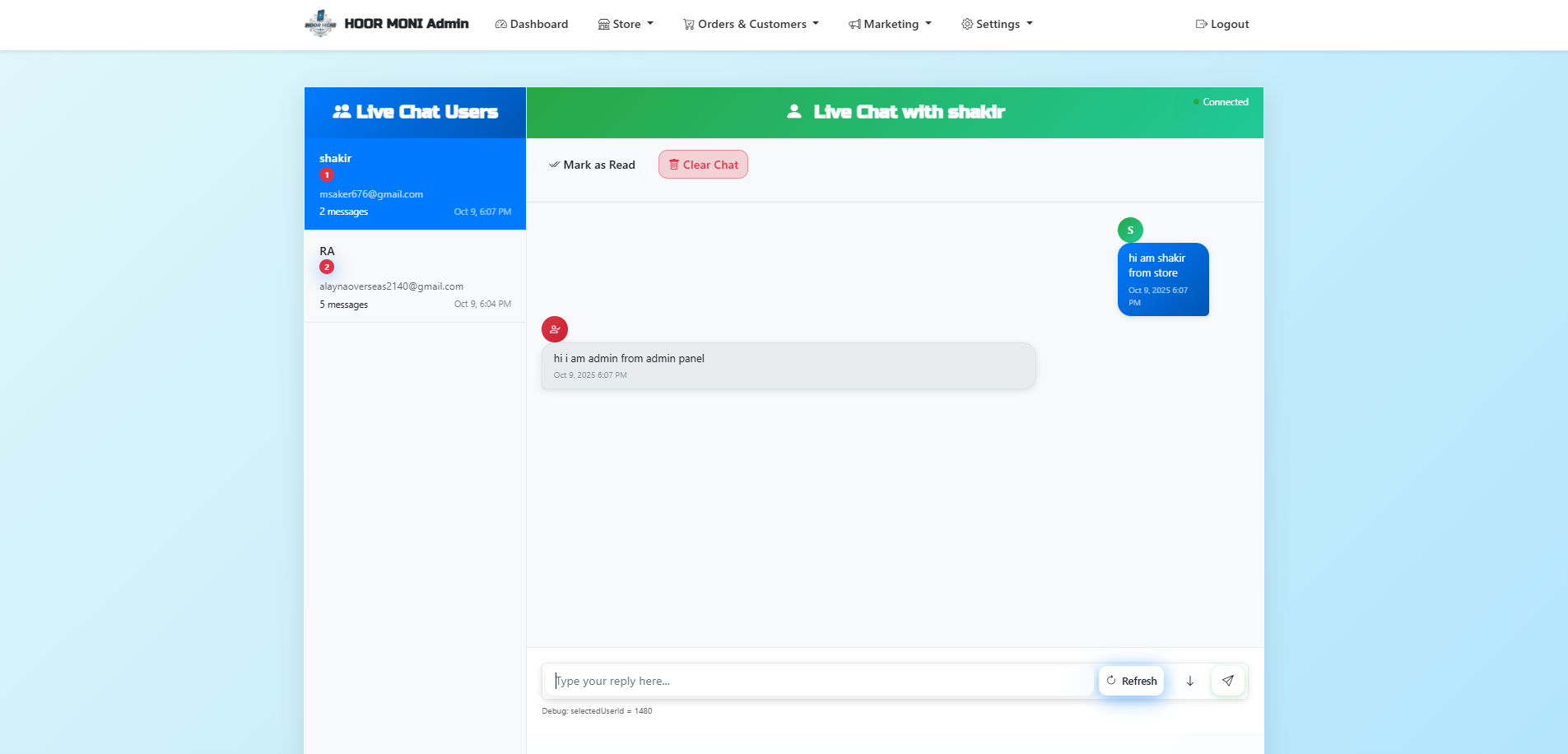Click the Debug selectedUserId text

597,711
